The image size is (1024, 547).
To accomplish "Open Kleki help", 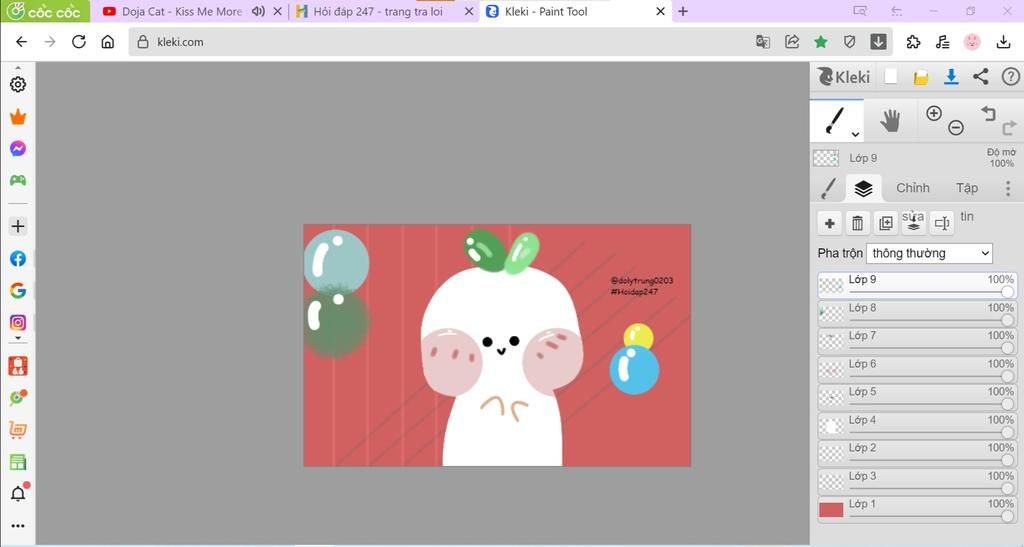I will tap(1010, 77).
